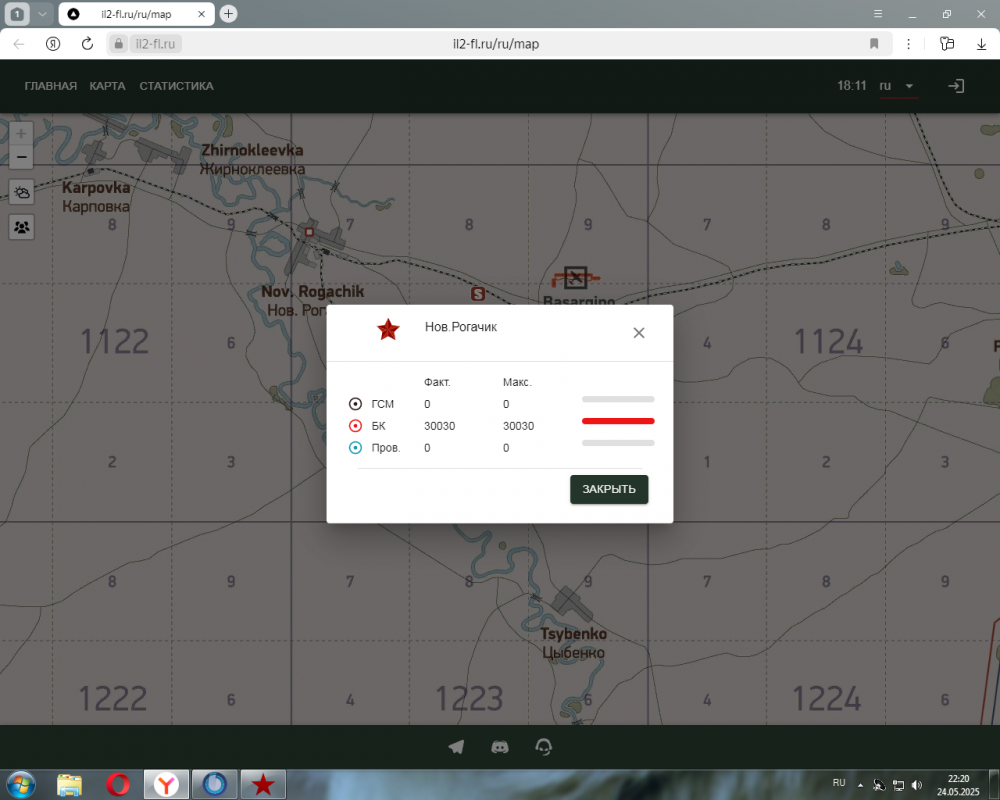The width and height of the screenshot is (1000, 800).
Task: Select the Пров. radio indicator
Action: click(355, 447)
